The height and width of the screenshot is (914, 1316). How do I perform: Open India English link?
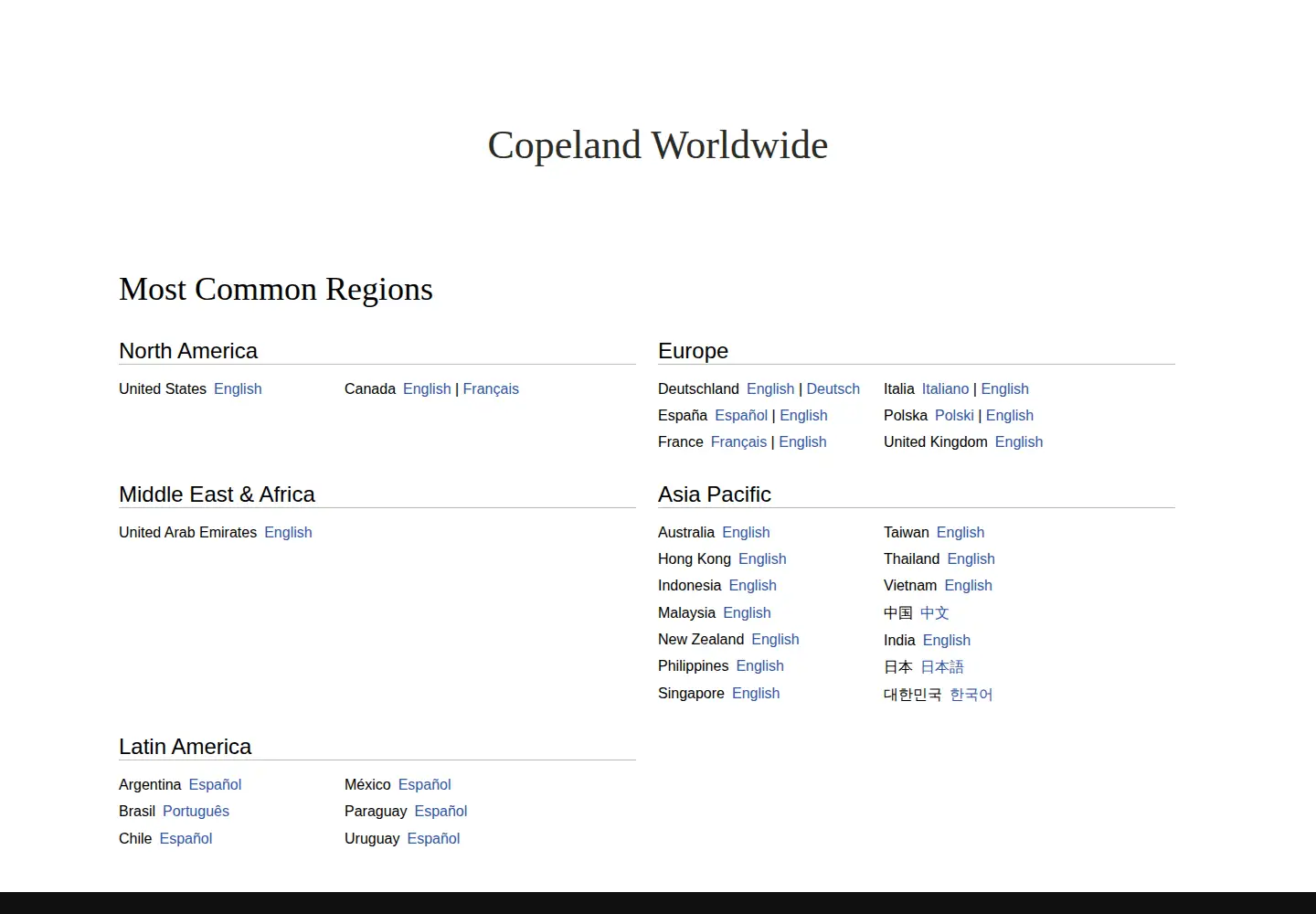tap(947, 640)
